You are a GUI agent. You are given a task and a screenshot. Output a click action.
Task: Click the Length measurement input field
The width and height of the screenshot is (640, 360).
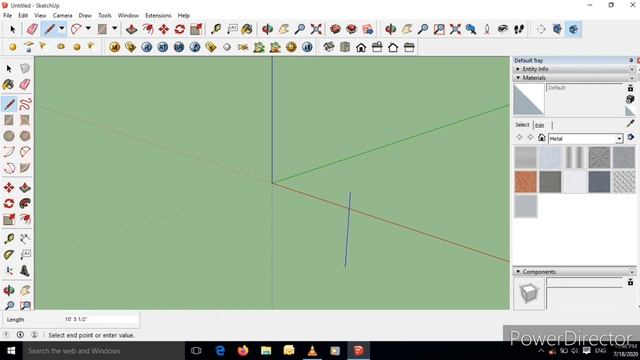pyautogui.click(x=100, y=319)
